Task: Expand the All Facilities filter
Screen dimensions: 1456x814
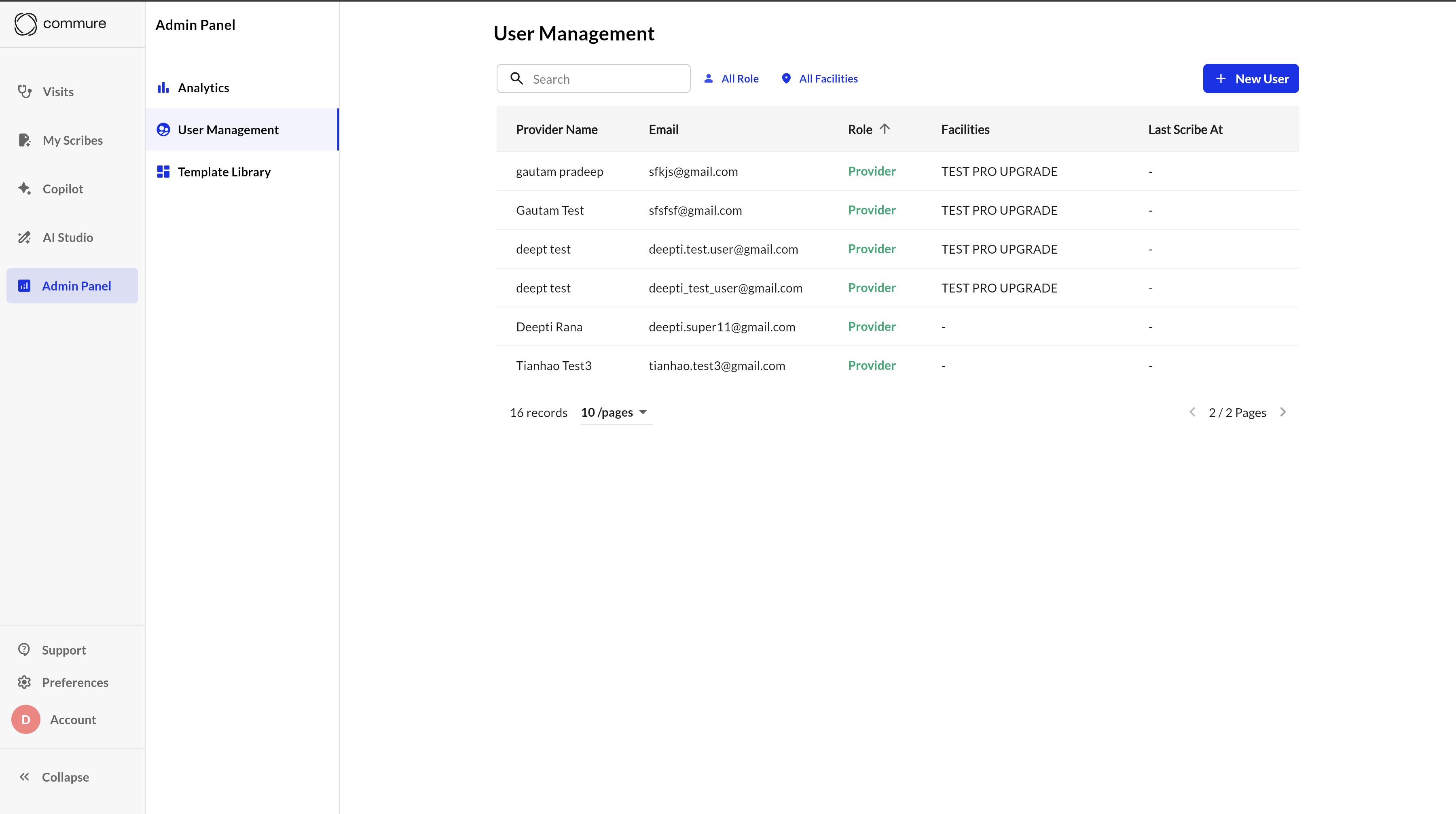Action: (x=819, y=78)
